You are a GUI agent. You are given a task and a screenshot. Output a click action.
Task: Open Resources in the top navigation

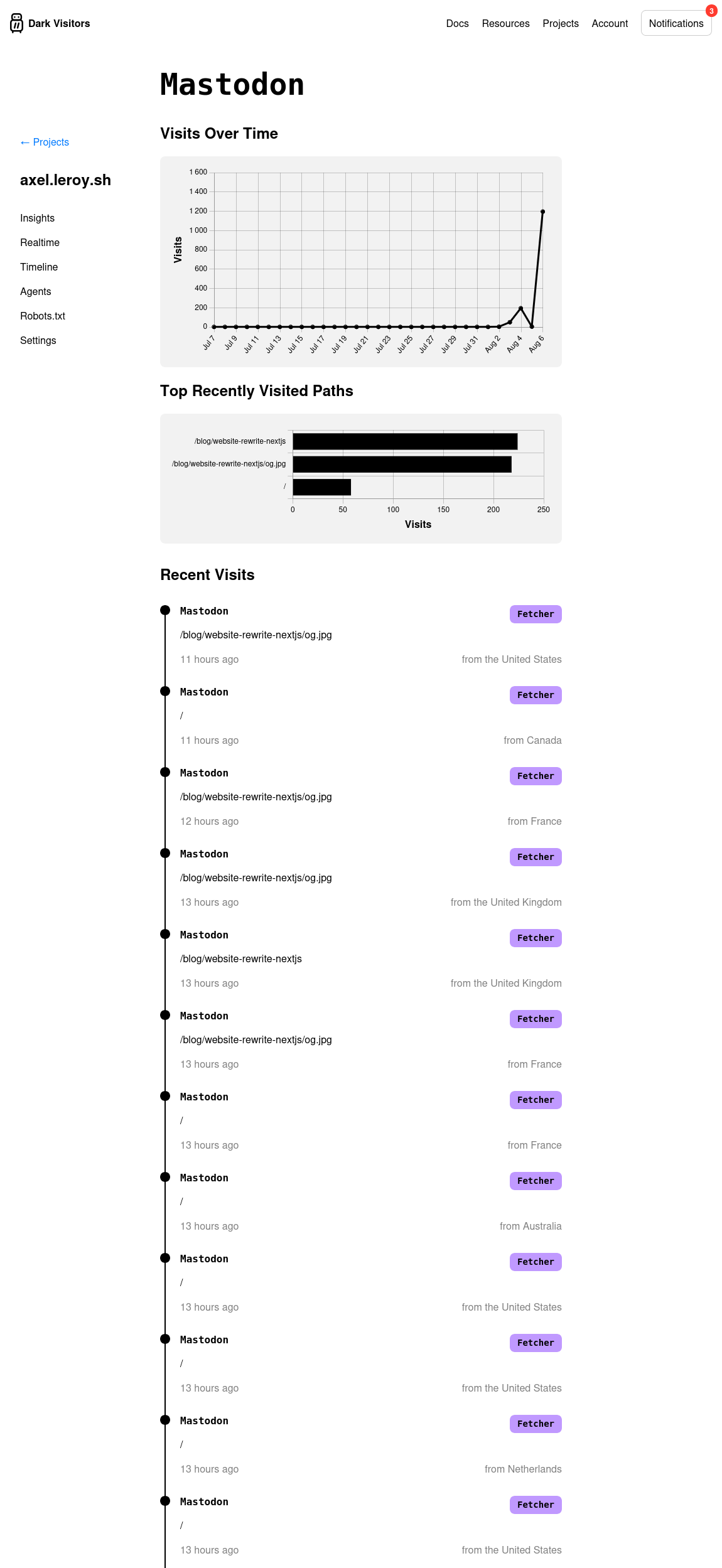(505, 23)
